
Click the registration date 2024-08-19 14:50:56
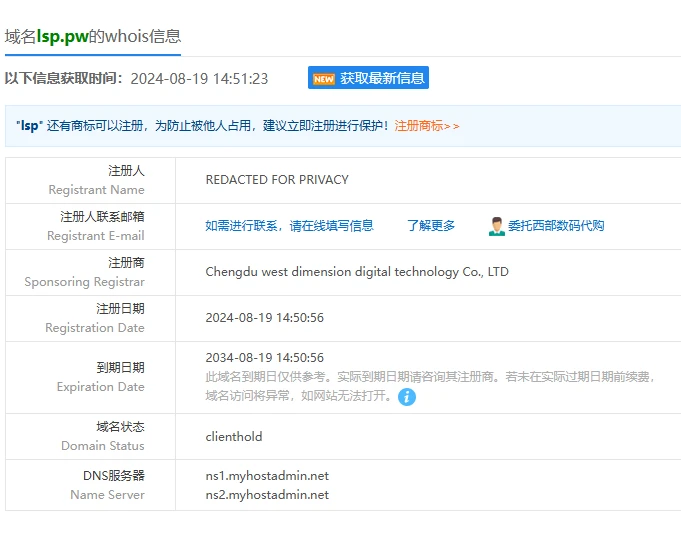pyautogui.click(x=265, y=318)
